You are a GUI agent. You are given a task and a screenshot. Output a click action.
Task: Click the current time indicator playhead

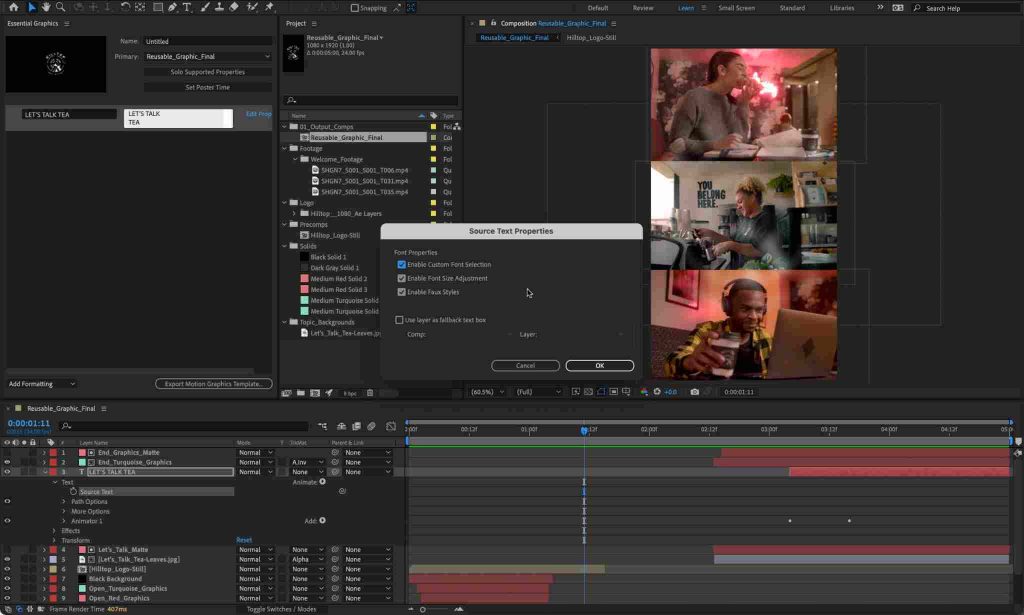pyautogui.click(x=584, y=430)
